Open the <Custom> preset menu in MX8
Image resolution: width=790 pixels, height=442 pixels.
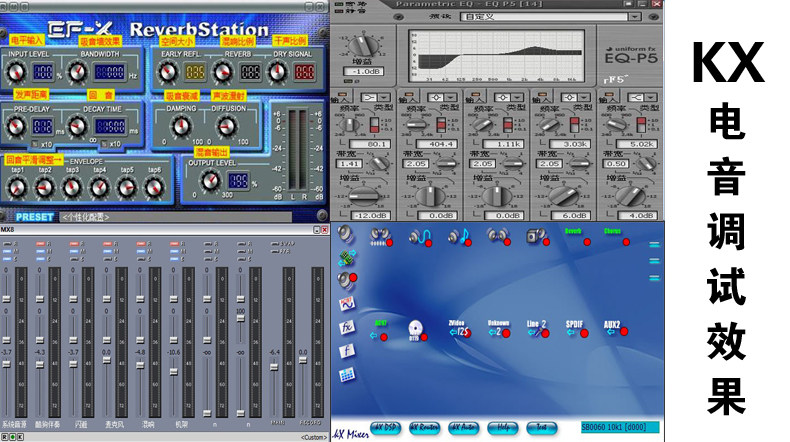click(313, 437)
